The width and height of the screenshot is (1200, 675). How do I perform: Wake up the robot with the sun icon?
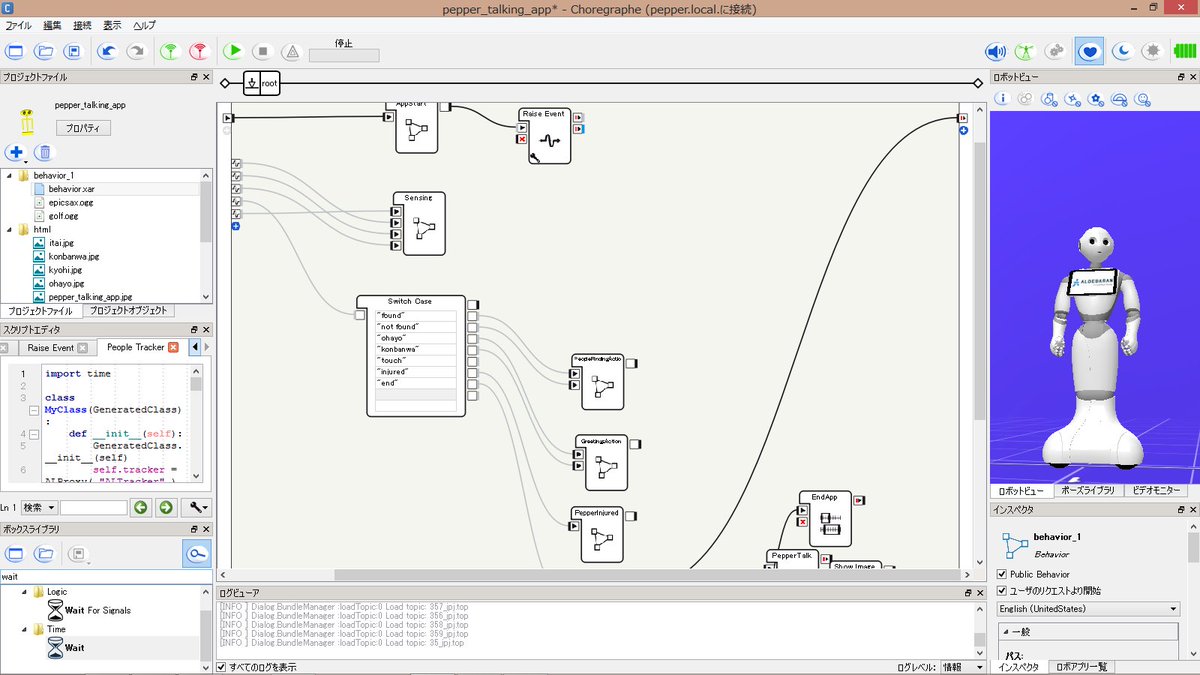click(x=1153, y=51)
